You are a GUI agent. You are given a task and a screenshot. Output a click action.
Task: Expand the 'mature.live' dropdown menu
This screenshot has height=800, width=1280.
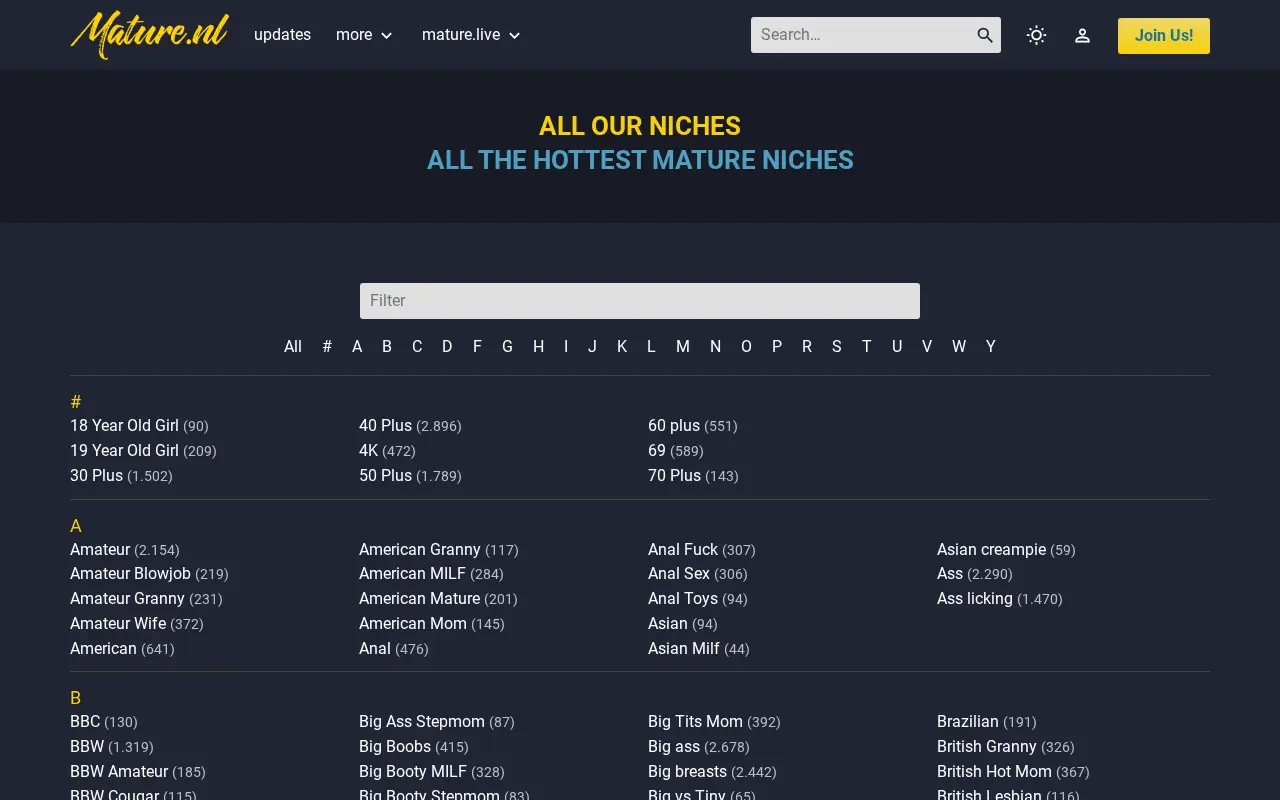pos(472,35)
